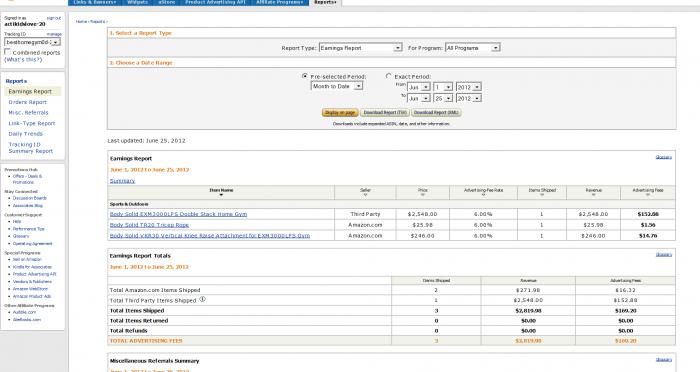Open Operating Agreement sidebar link
This screenshot has width=700, height=372.
pos(32,244)
